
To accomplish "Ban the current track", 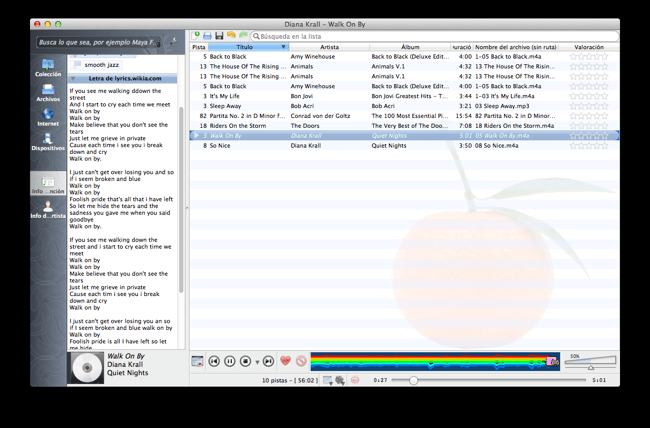I will coord(300,361).
